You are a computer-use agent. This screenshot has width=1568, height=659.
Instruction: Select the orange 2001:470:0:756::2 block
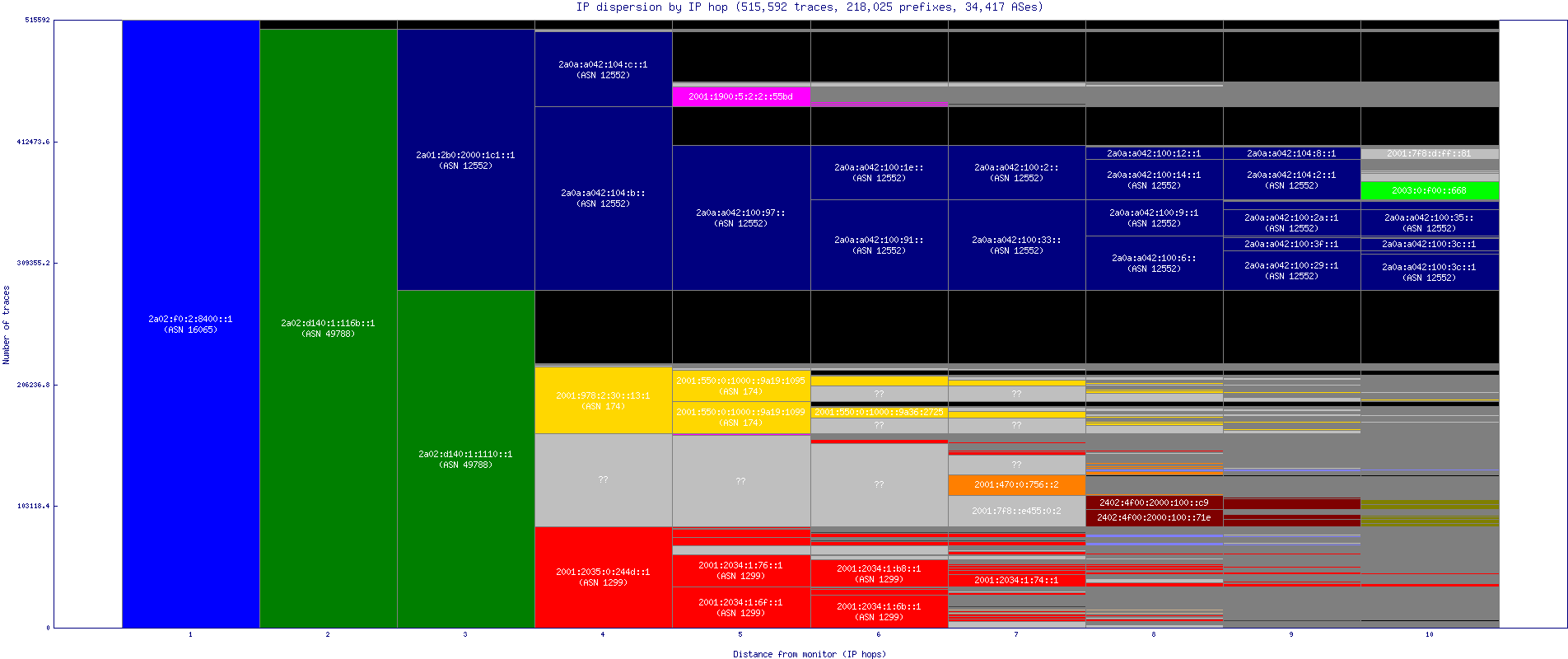pyautogui.click(x=1017, y=485)
